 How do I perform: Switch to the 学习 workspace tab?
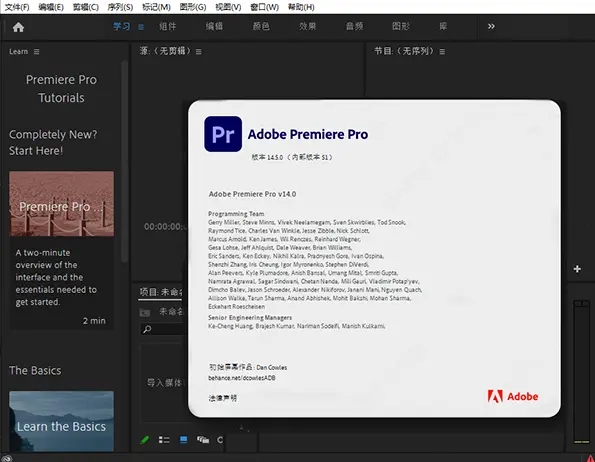(x=121, y=27)
